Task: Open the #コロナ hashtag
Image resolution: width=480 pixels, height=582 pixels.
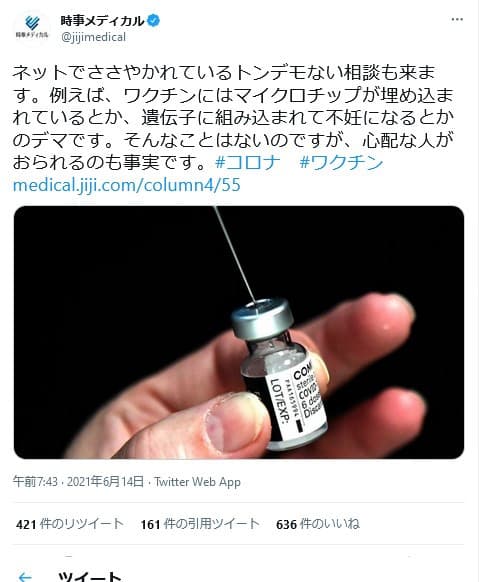Action: pyautogui.click(x=248, y=163)
